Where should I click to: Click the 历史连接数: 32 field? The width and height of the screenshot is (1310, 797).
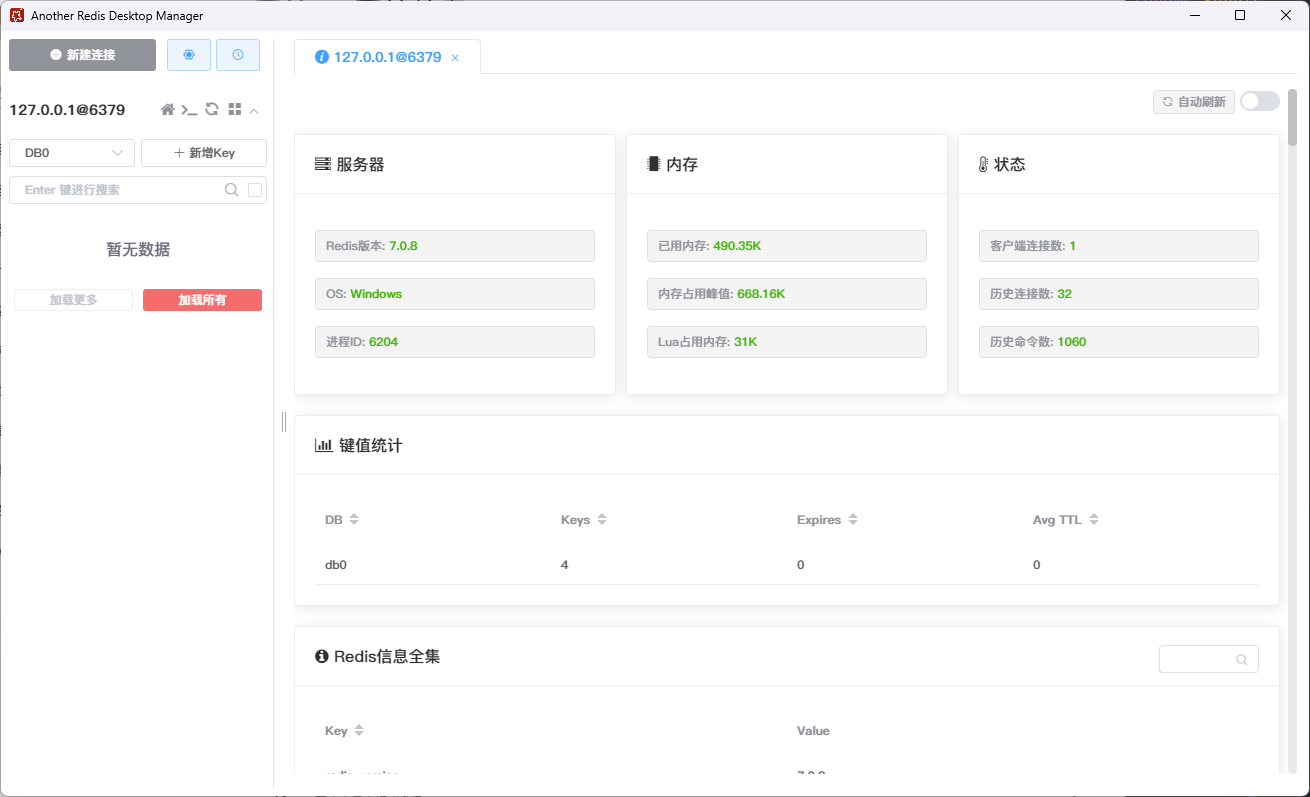(x=1119, y=294)
